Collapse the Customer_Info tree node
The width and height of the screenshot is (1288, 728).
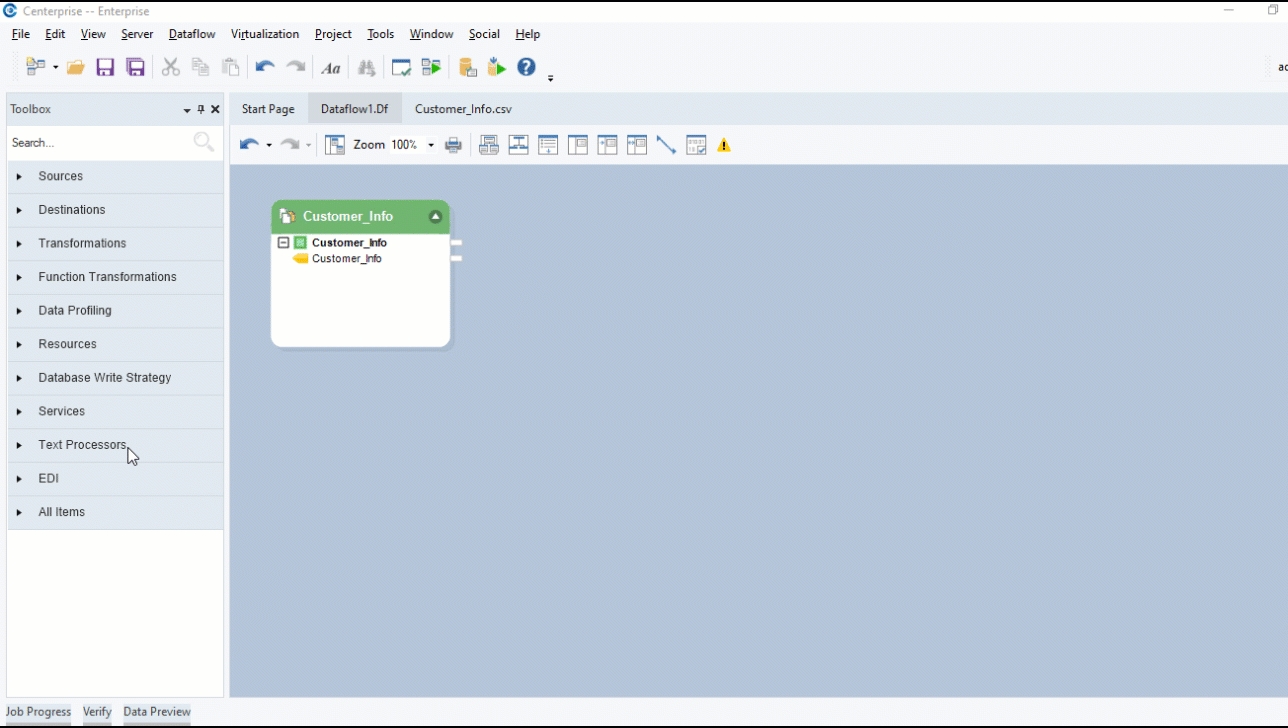coord(283,242)
